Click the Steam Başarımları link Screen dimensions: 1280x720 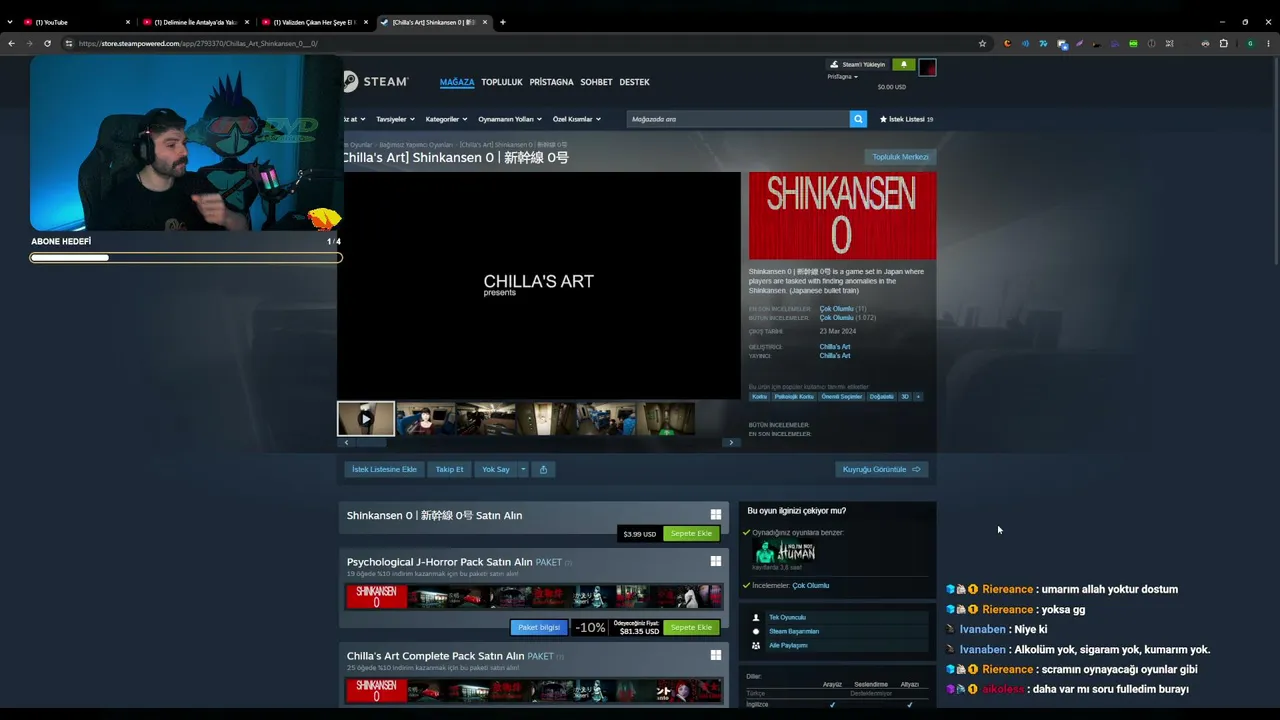(794, 631)
